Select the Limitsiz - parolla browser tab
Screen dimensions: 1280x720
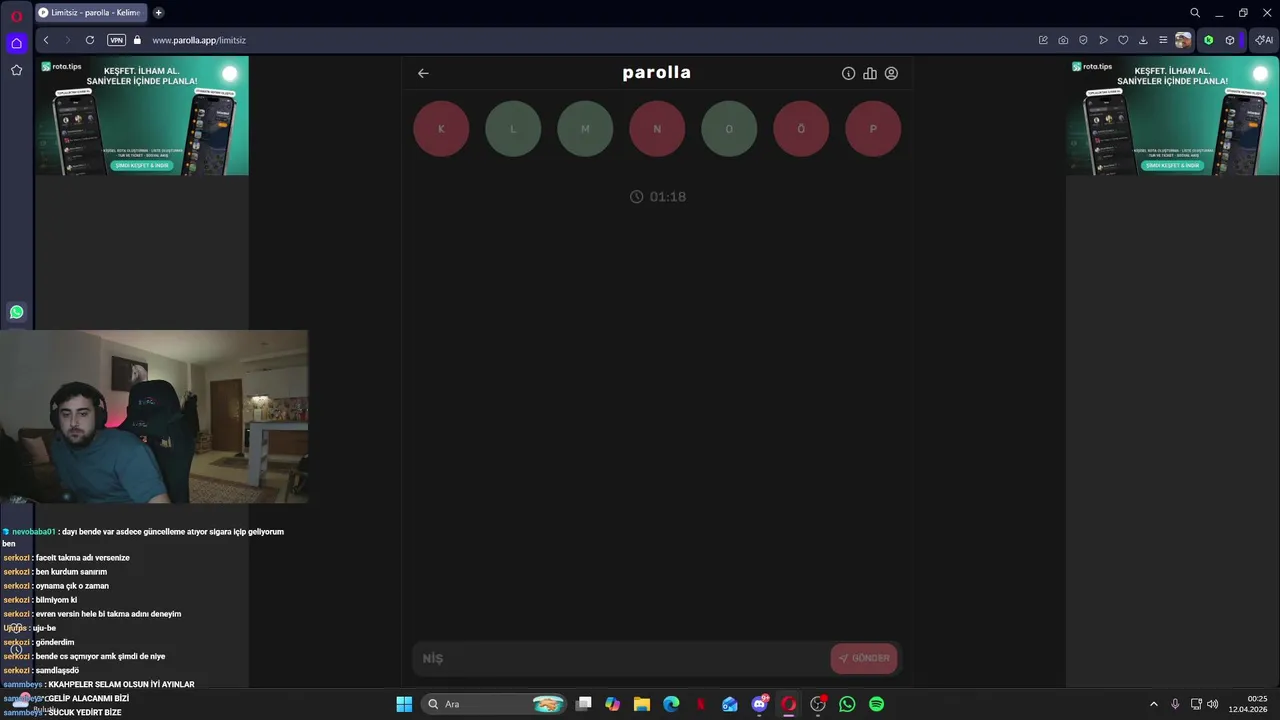click(90, 13)
